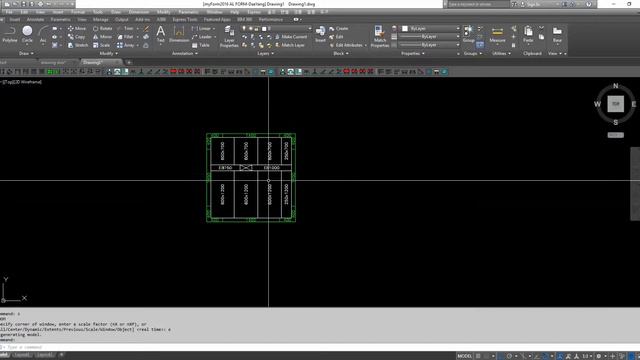The width and height of the screenshot is (640, 360).
Task: Click Edit block button
Action: (x=336, y=37)
